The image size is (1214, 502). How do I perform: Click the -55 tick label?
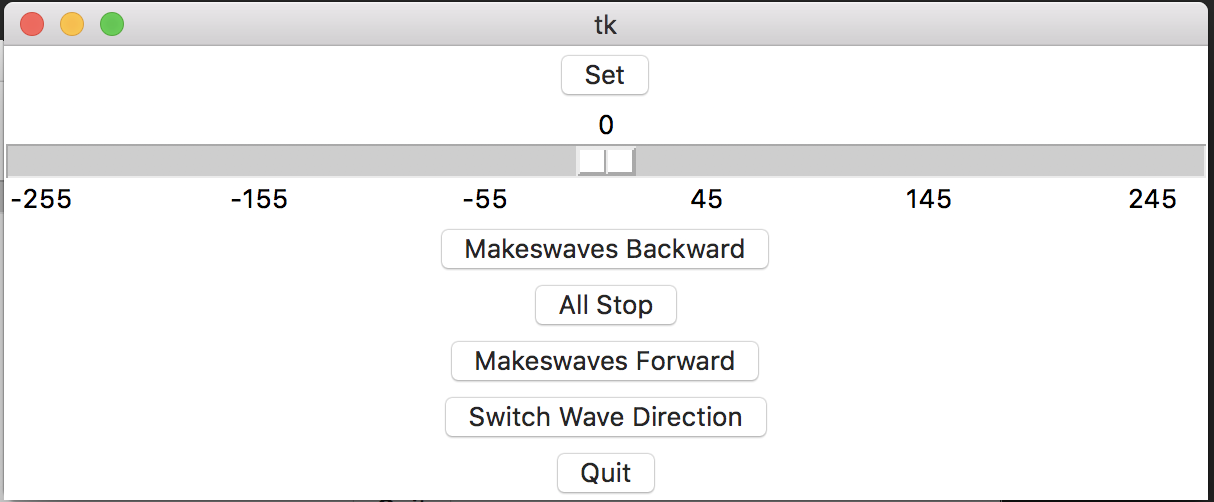pos(485,200)
